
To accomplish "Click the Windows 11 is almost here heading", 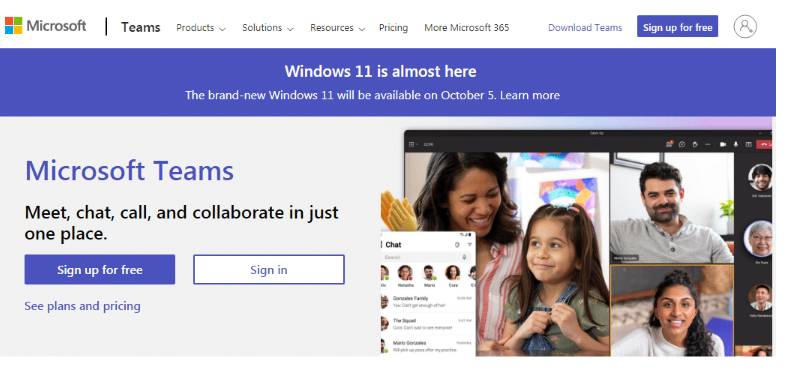I will click(x=381, y=71).
